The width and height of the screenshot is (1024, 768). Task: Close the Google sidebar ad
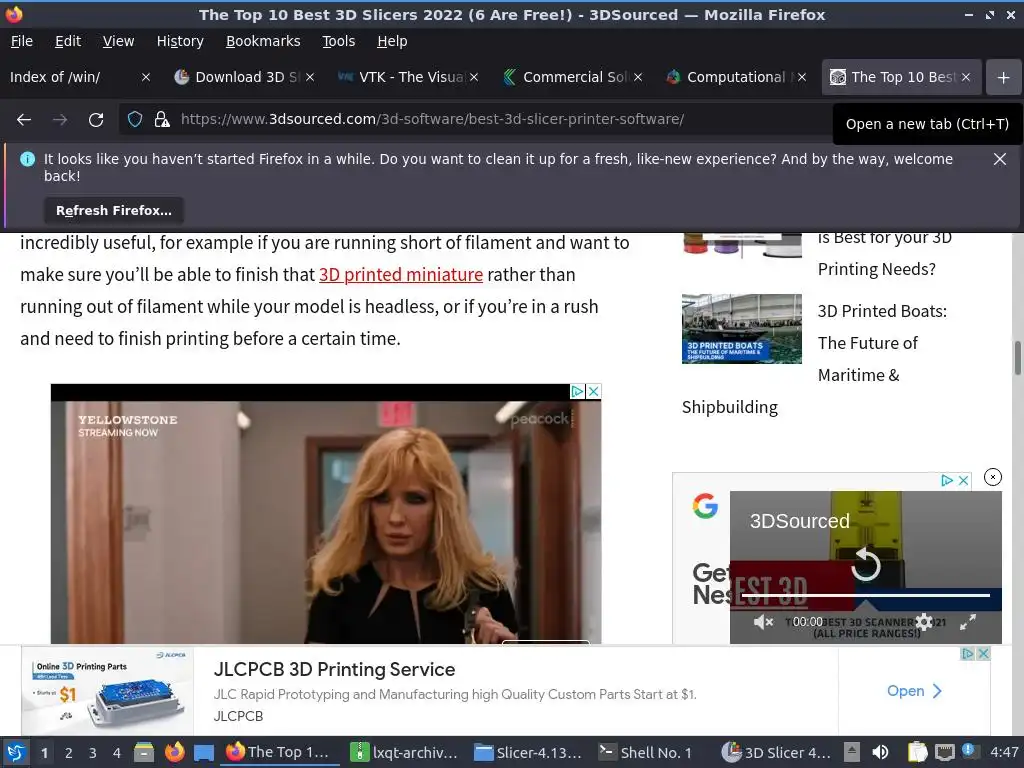[x=963, y=481]
